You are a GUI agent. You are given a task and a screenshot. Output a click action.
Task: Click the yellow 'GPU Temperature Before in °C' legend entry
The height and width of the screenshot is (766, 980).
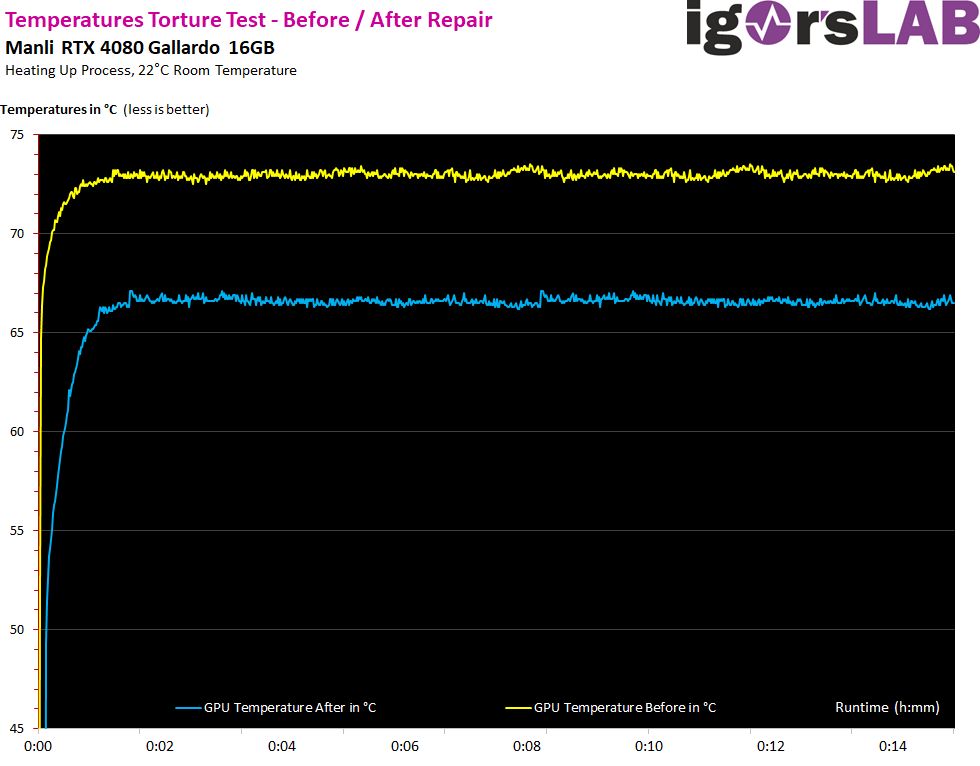(611, 707)
